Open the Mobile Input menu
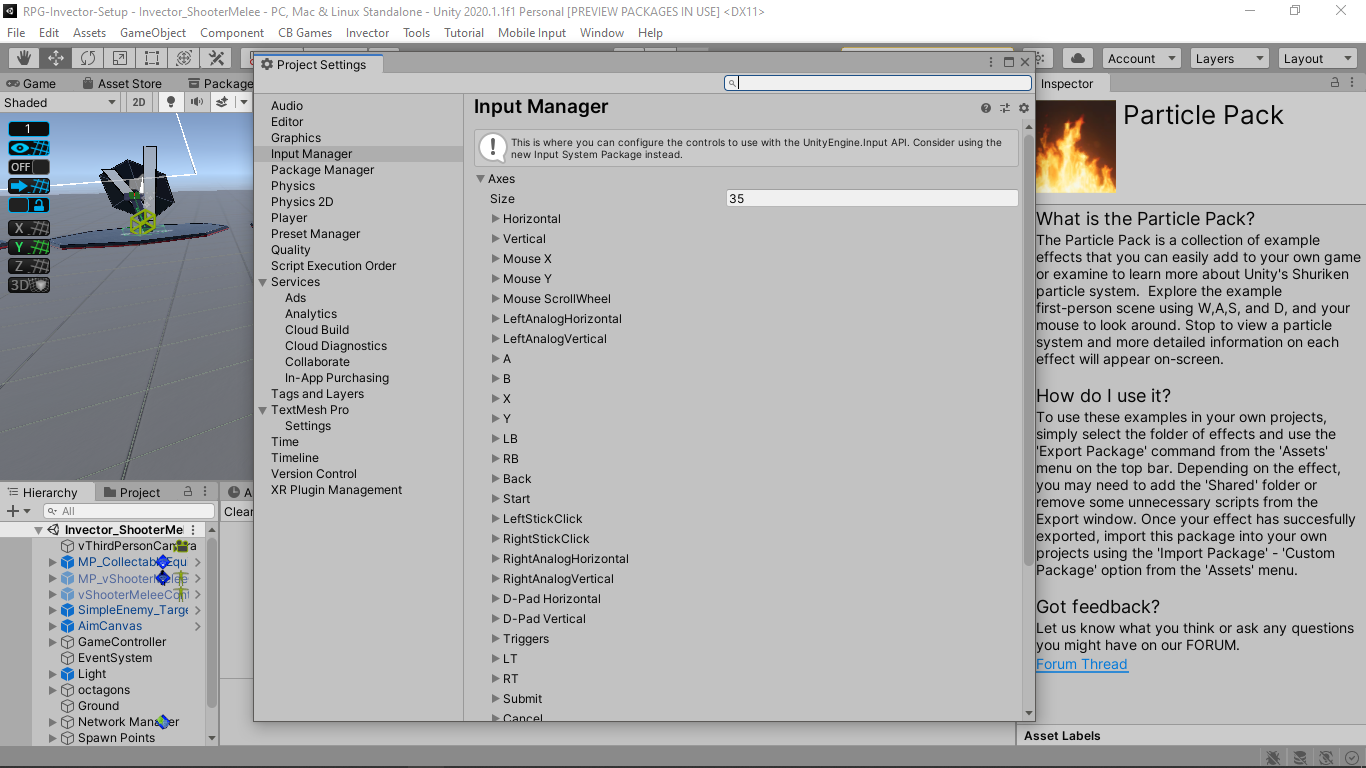 (x=532, y=33)
